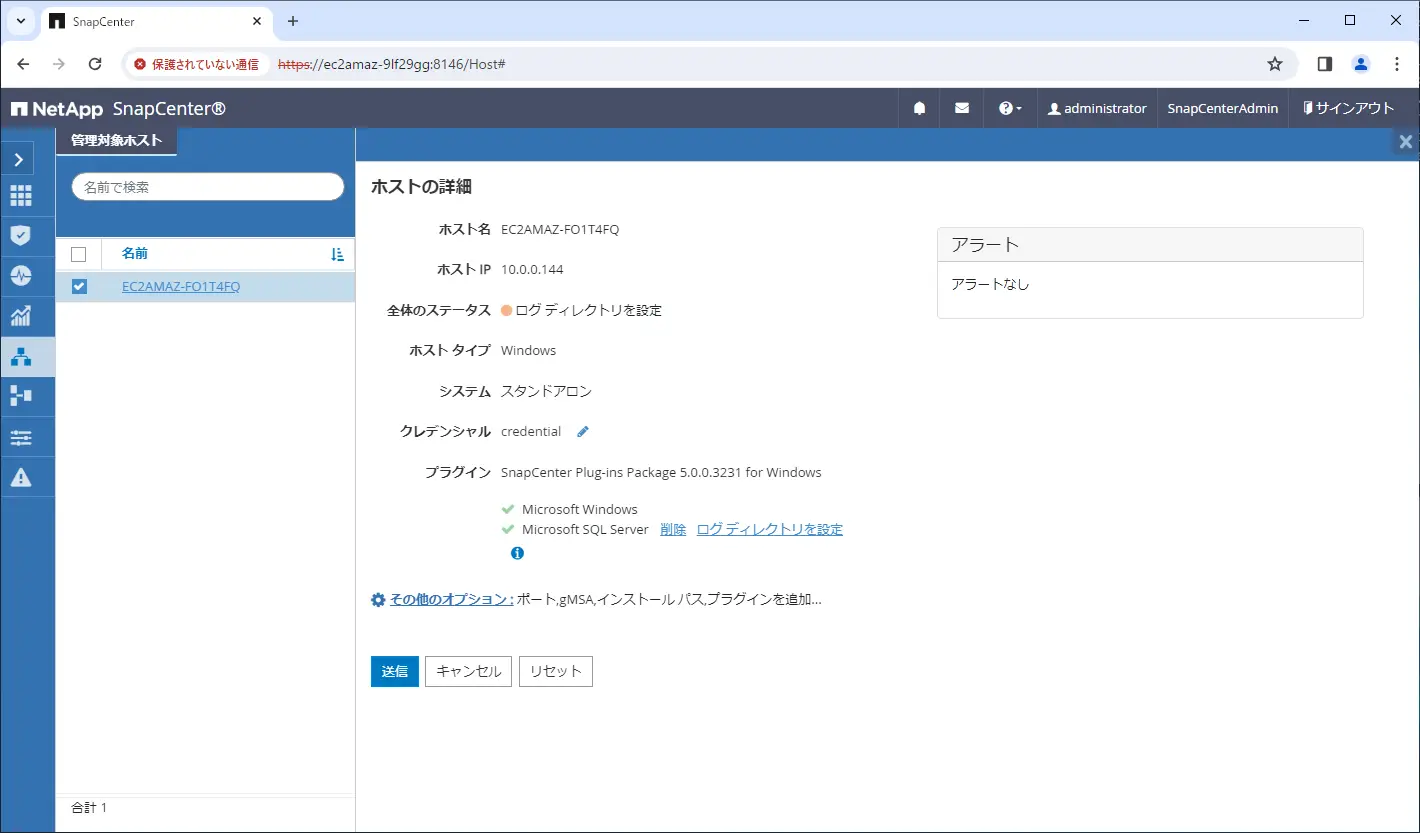Select the 管理対象ホスト tab
This screenshot has height=833, width=1420.
(116, 141)
